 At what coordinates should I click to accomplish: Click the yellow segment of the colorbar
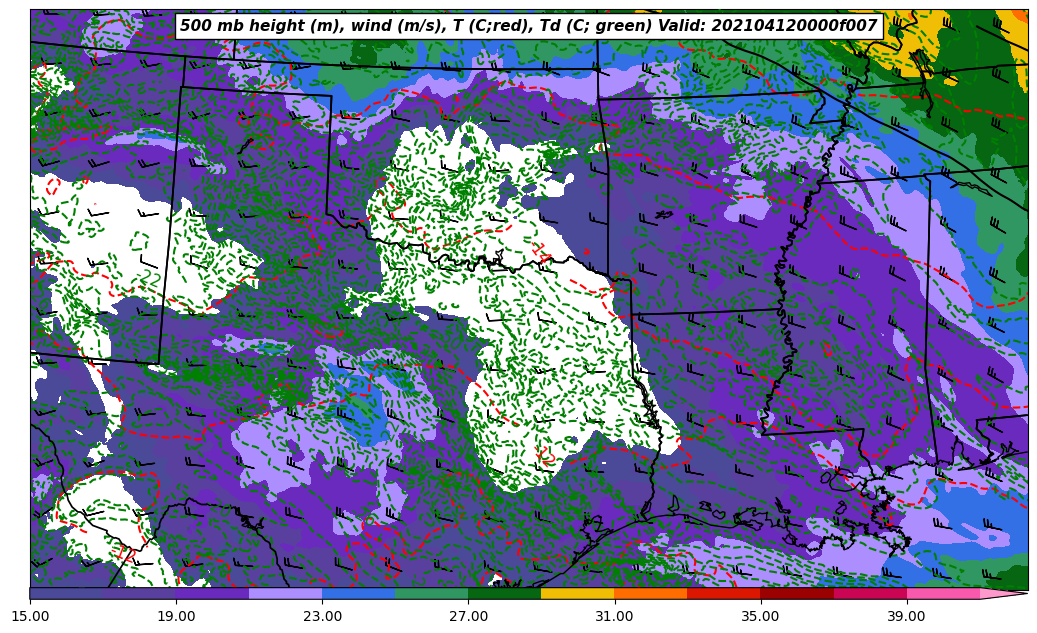(577, 593)
